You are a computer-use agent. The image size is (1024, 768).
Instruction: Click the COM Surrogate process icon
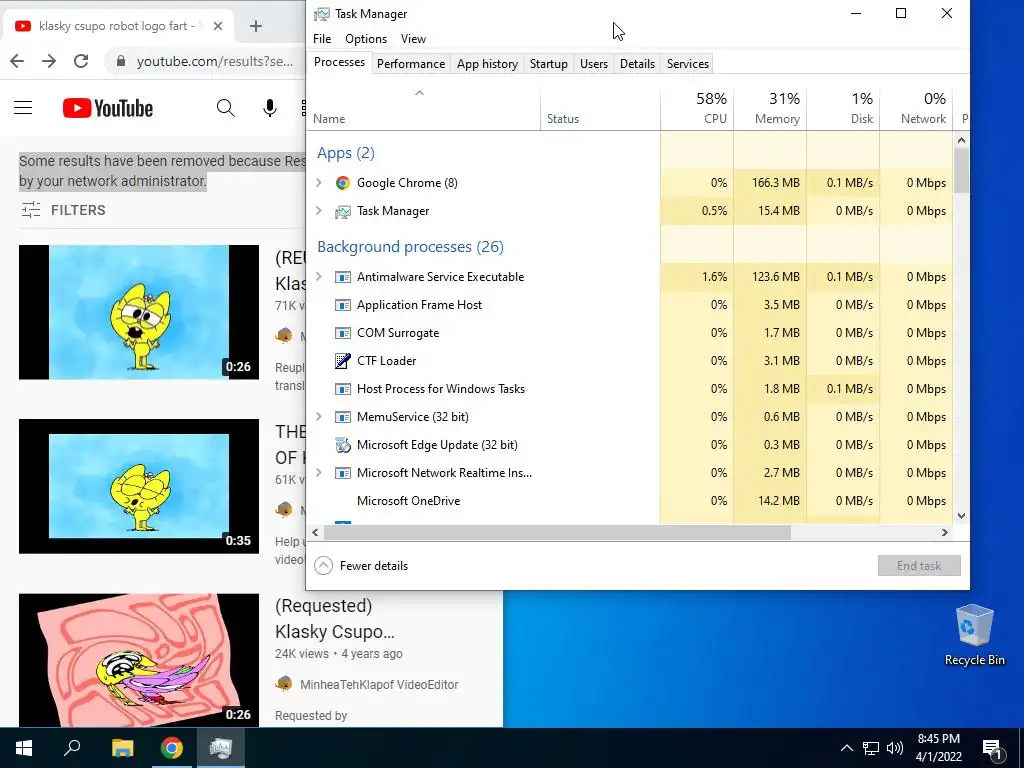pyautogui.click(x=343, y=333)
